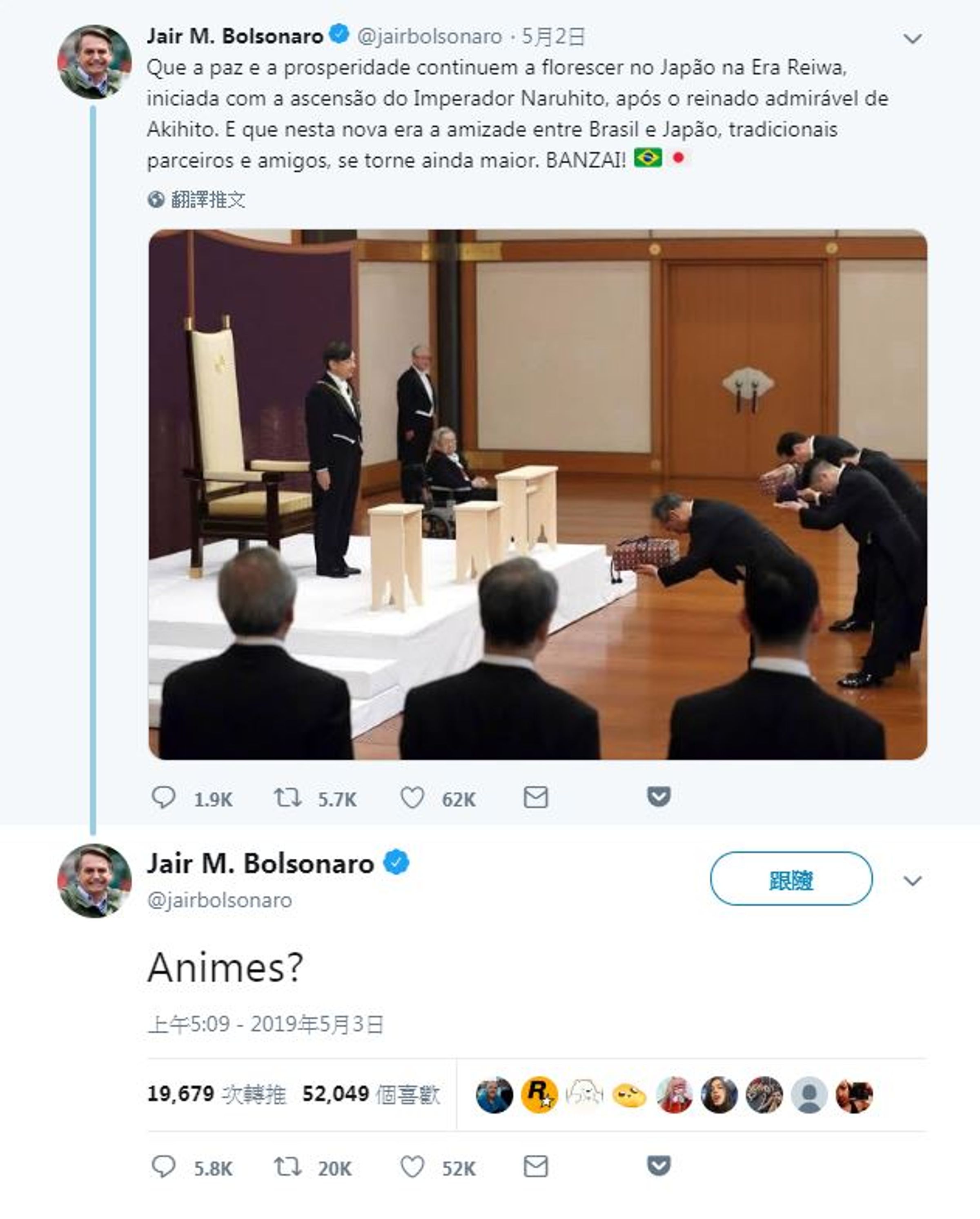980x1219 pixels.
Task: Open the enthronement ceremony photo
Action: [x=537, y=494]
